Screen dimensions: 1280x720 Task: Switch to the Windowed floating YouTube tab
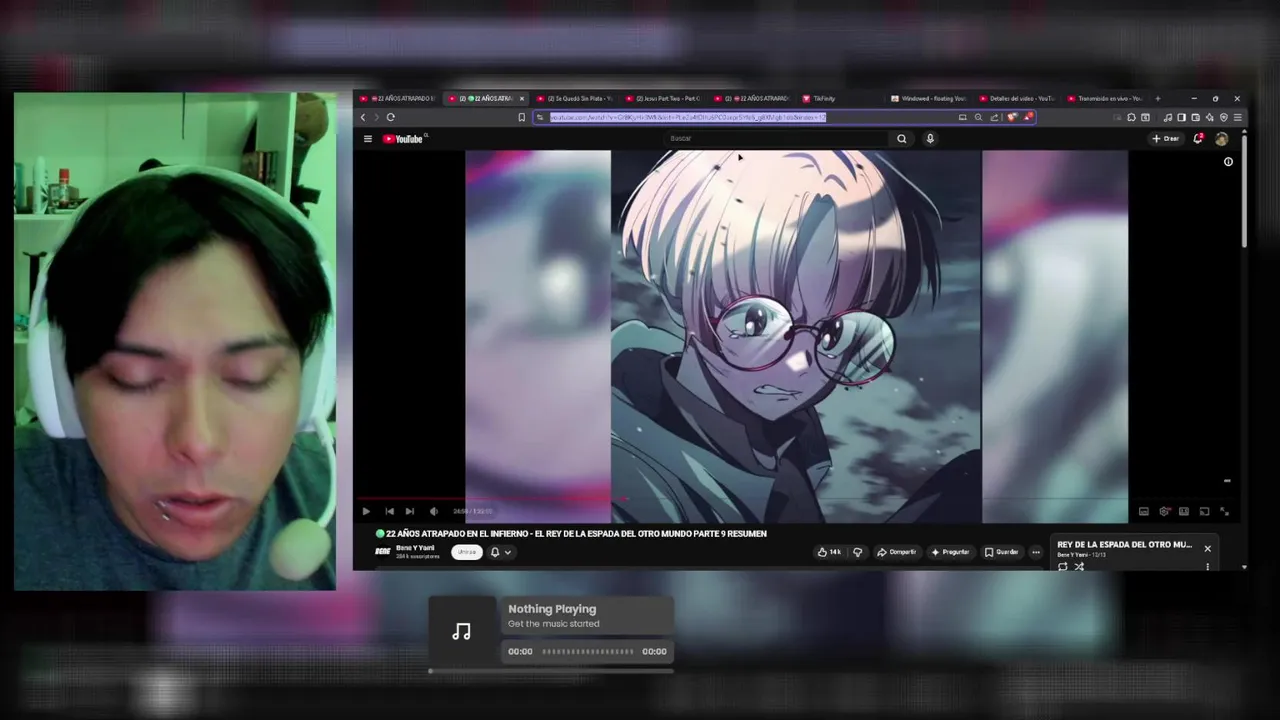coord(929,98)
